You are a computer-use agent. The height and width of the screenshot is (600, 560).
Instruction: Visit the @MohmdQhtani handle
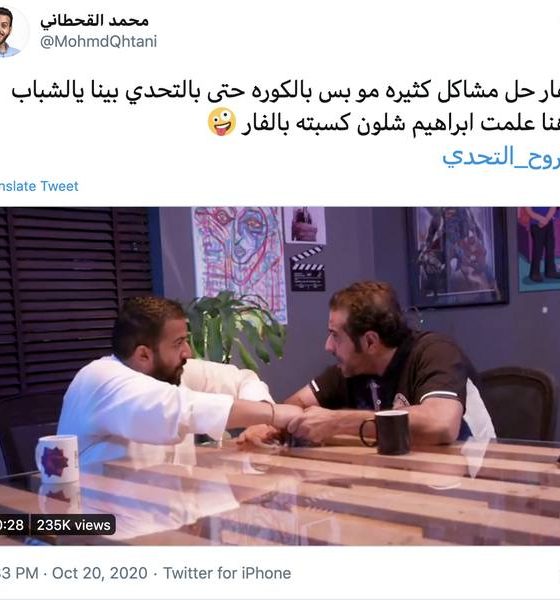[x=98, y=41]
